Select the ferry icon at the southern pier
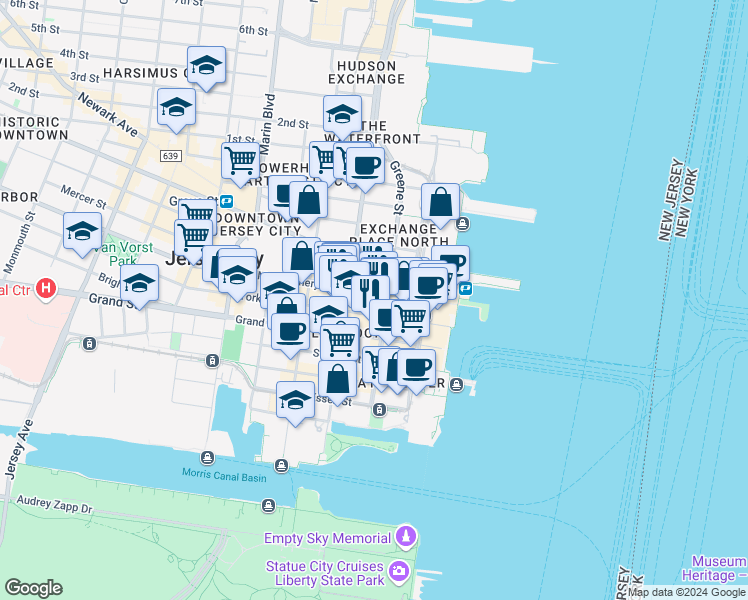 457,384
